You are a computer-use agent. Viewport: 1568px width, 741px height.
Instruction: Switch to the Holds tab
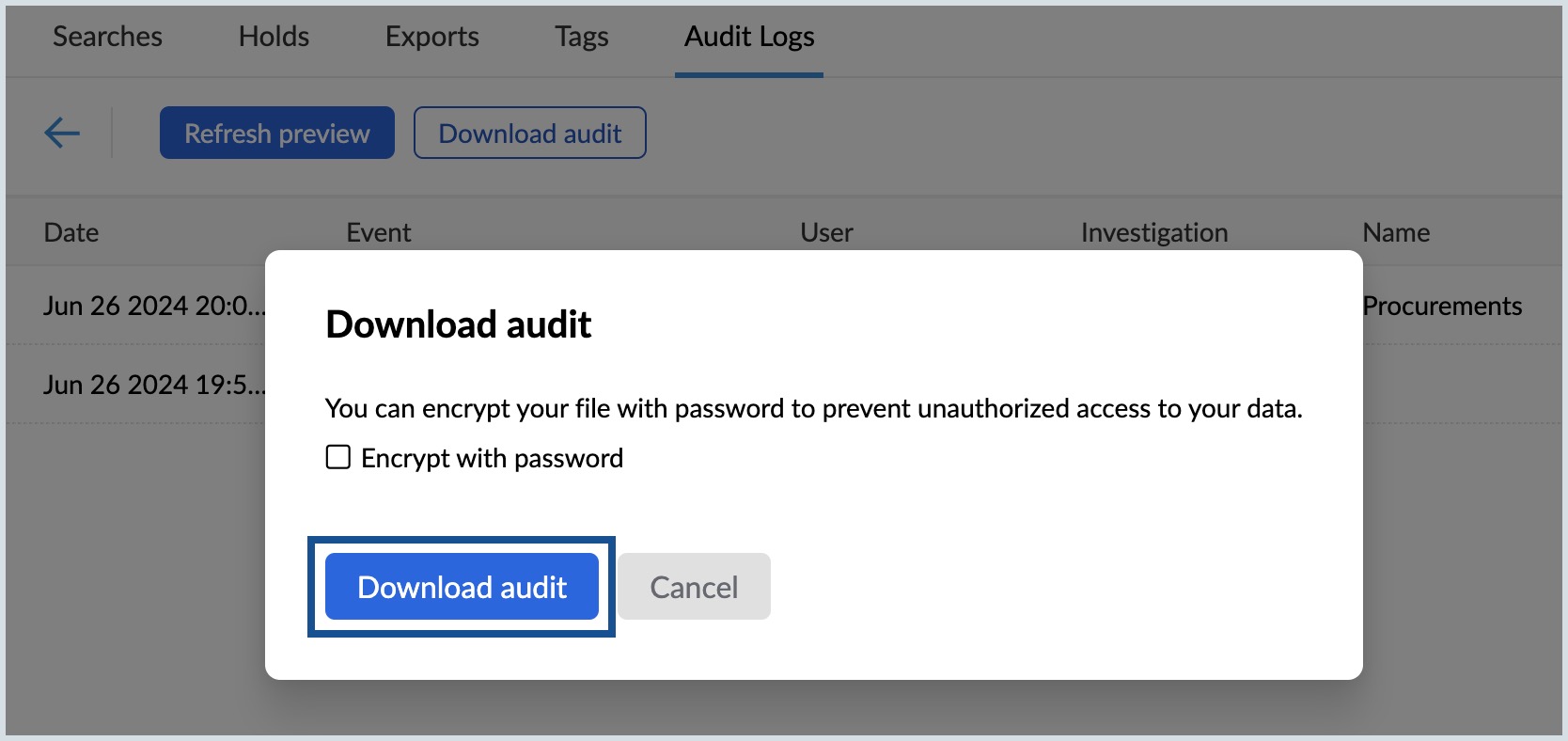(274, 36)
